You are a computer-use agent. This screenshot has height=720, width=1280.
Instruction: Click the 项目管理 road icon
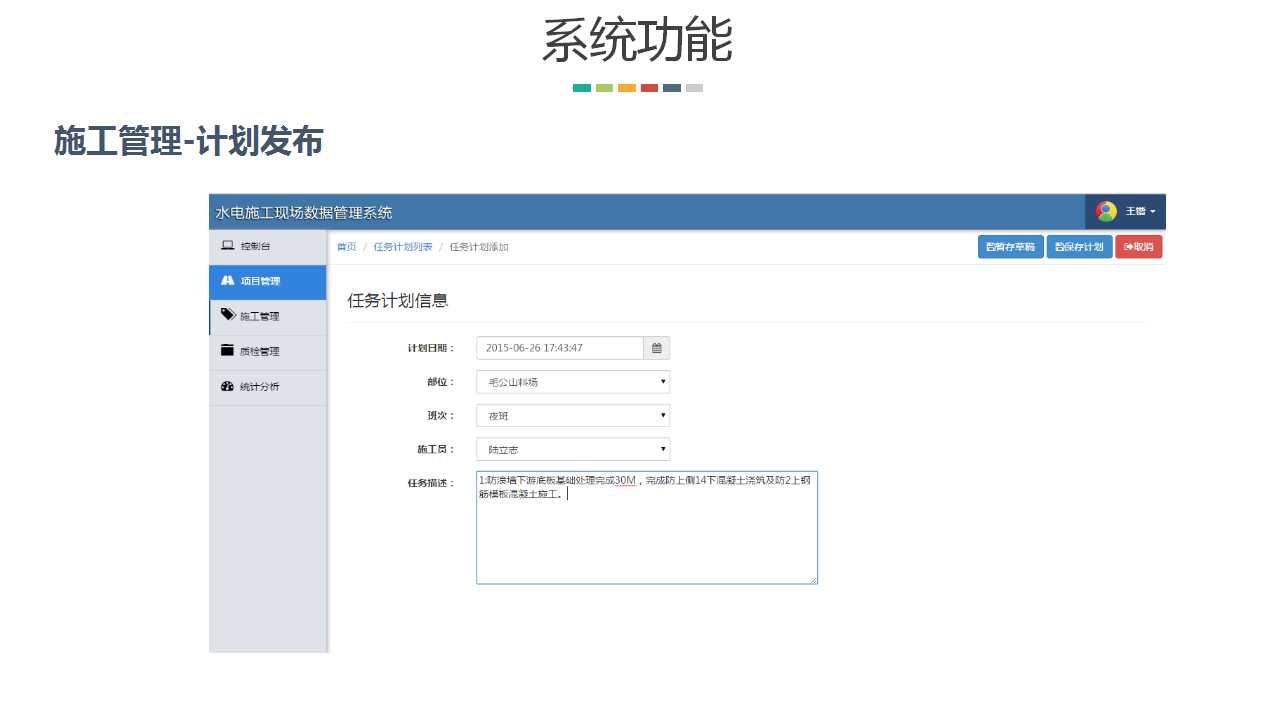point(227,281)
